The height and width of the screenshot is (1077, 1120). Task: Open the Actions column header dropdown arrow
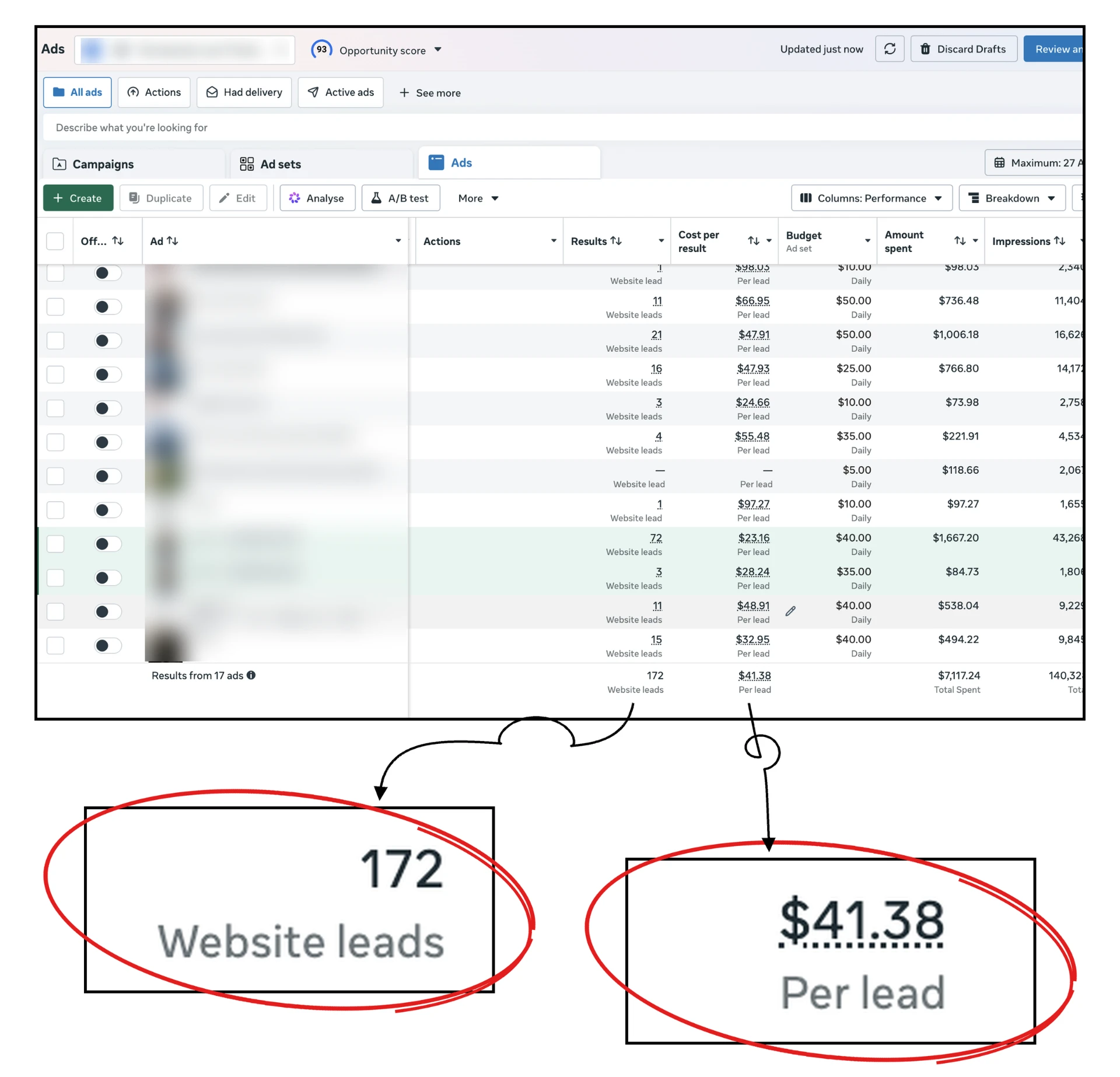tap(554, 241)
